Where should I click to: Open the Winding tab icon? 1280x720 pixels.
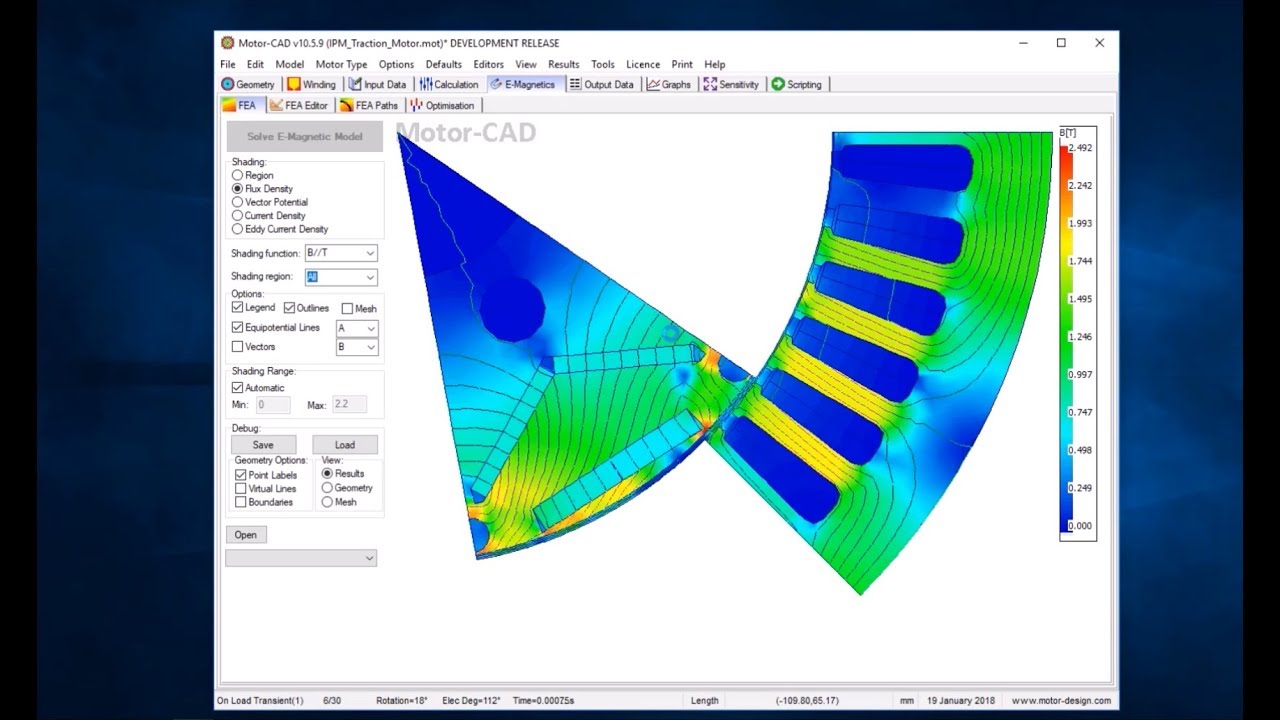(x=294, y=85)
